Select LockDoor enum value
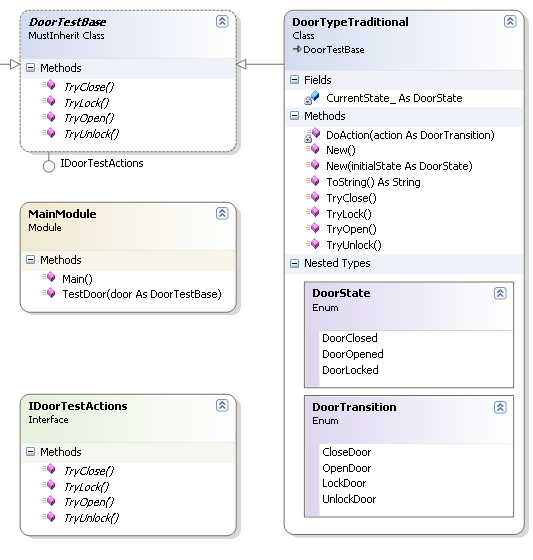 click(344, 483)
